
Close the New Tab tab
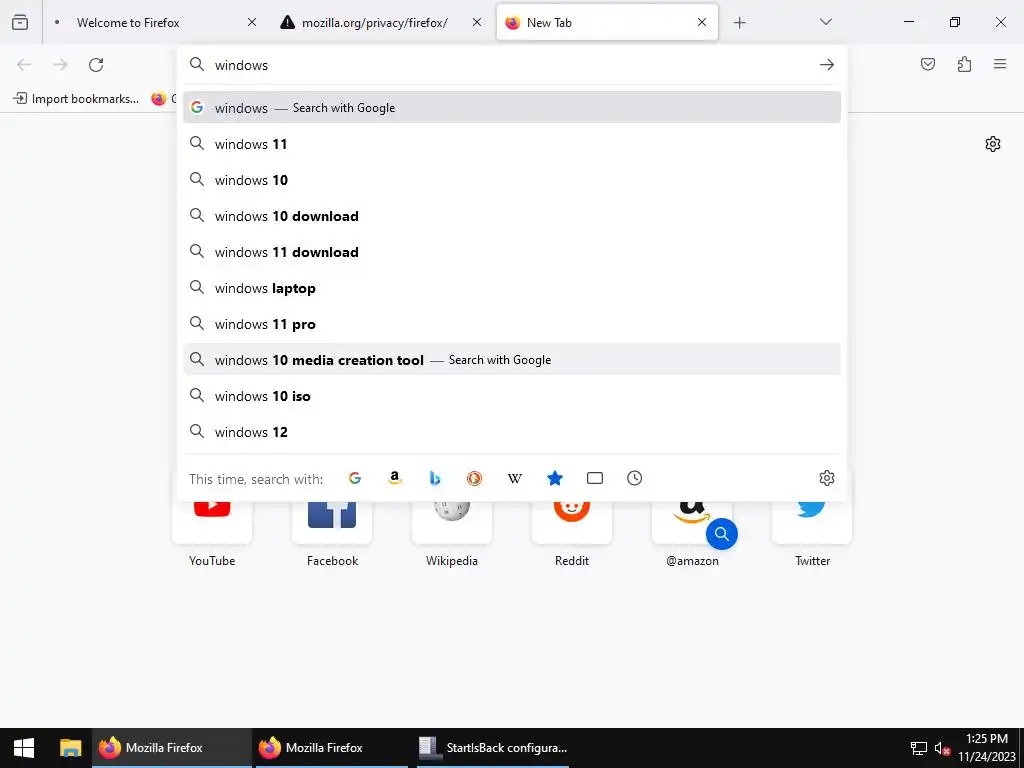tap(701, 22)
